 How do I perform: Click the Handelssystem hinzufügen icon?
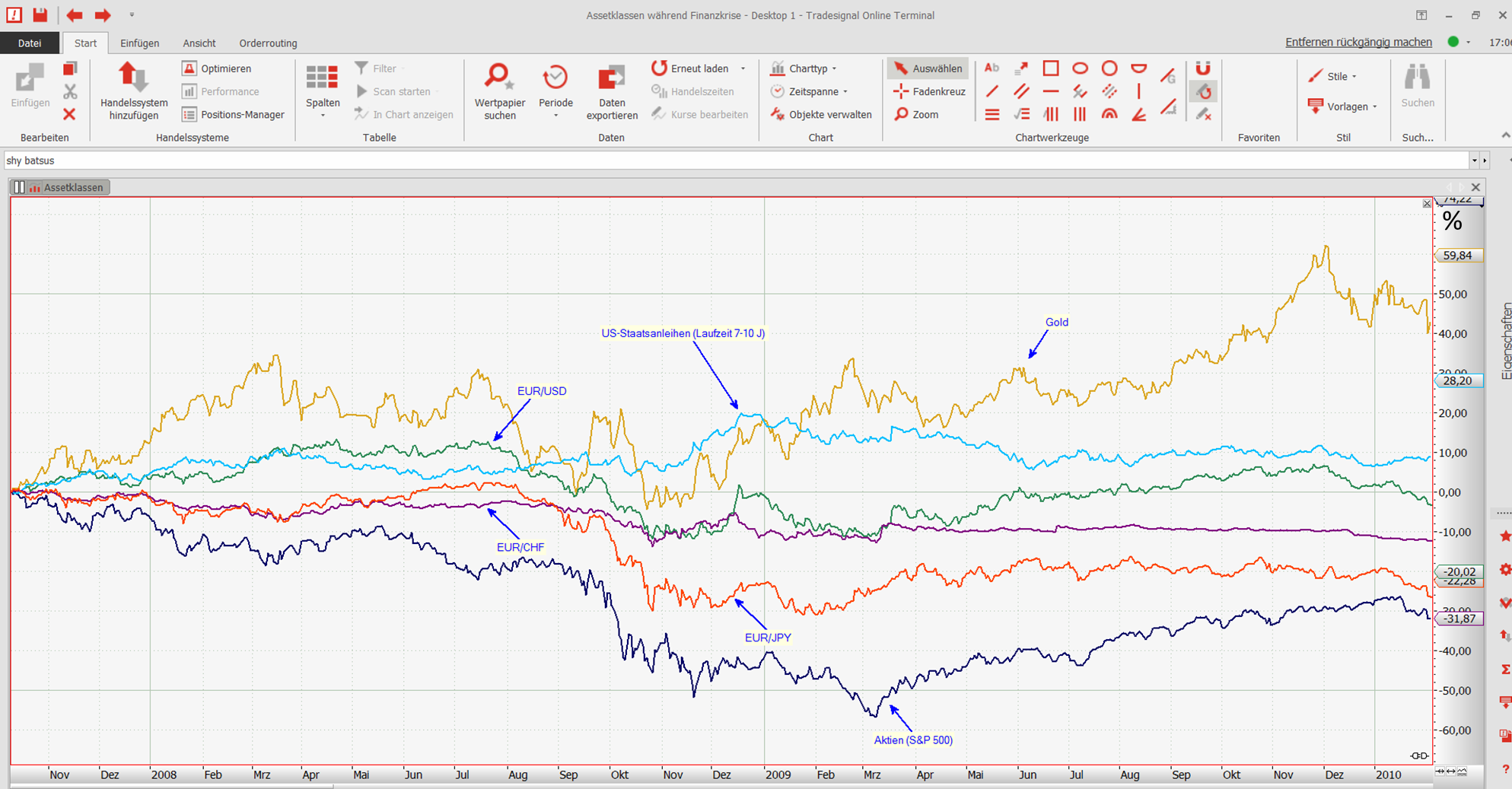pos(134,78)
